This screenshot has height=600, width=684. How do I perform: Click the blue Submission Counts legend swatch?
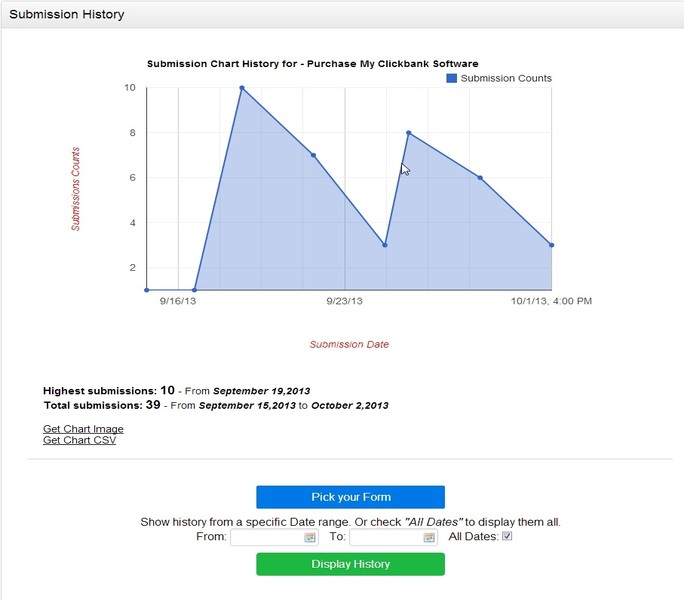tap(452, 78)
